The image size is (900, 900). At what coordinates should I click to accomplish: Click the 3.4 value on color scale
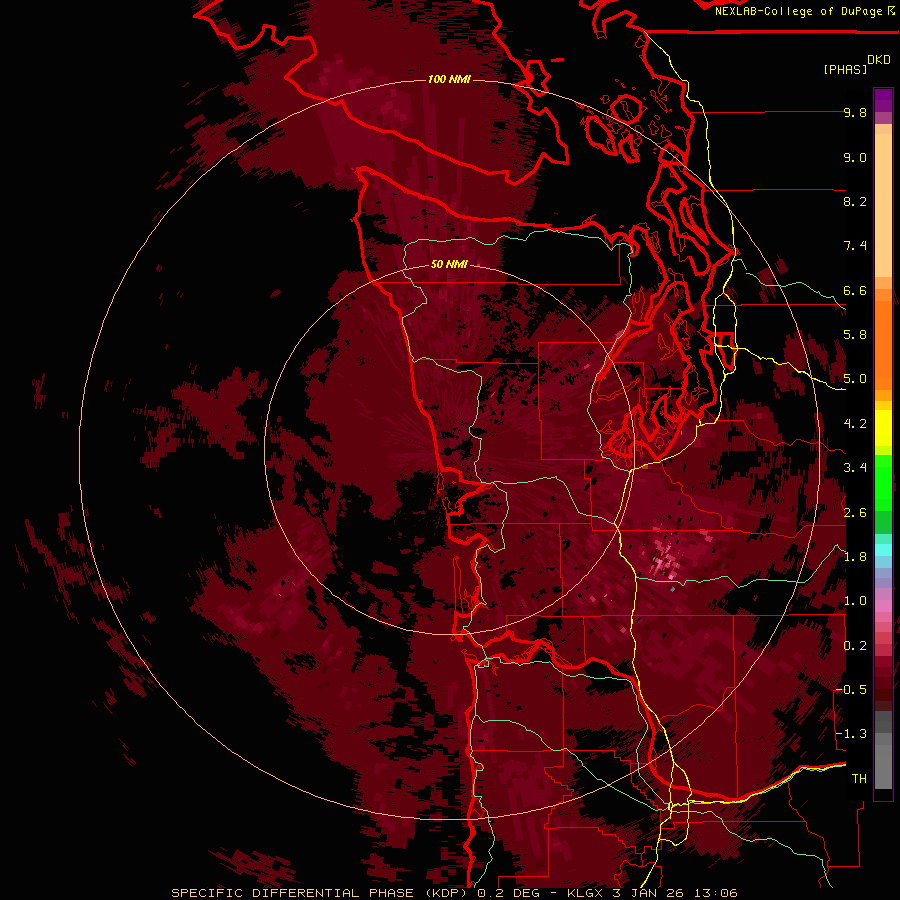point(855,468)
